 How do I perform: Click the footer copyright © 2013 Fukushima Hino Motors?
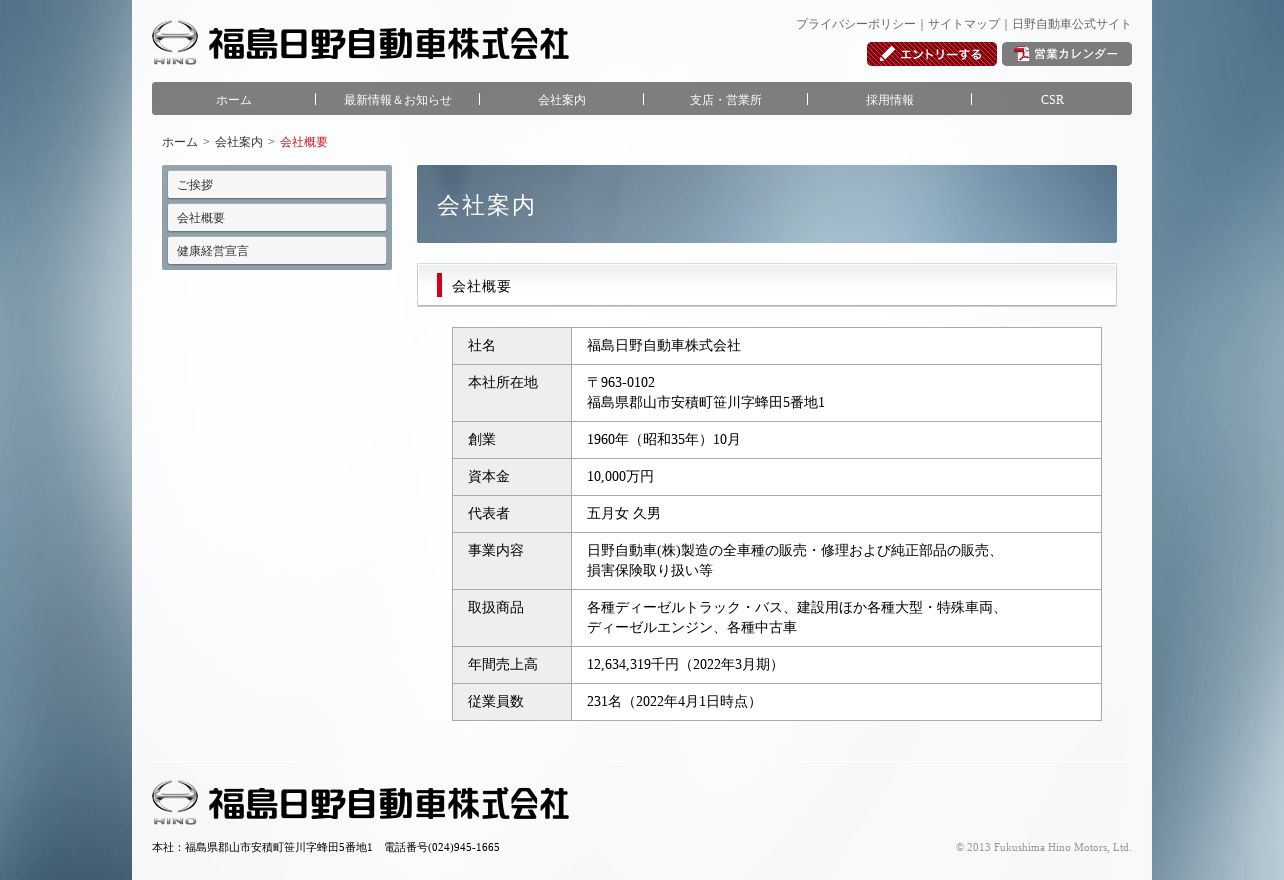1044,848
